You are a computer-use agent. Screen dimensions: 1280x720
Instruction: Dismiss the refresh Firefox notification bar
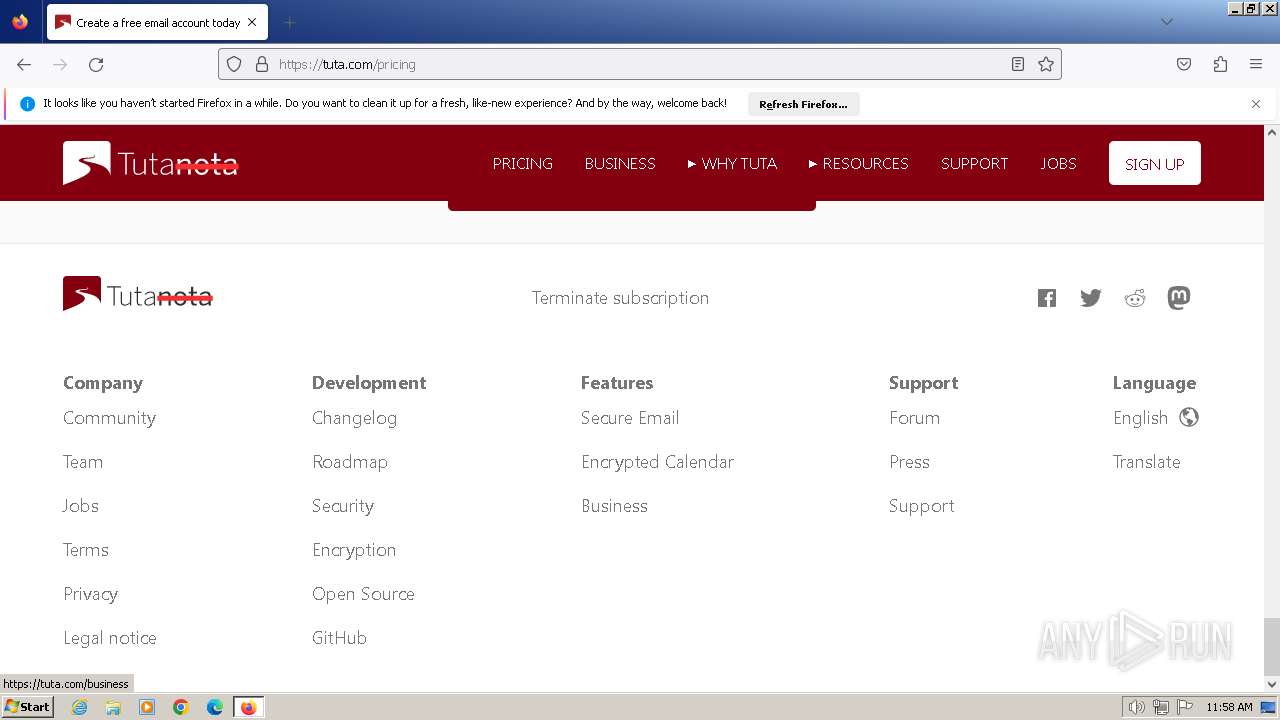point(1256,104)
